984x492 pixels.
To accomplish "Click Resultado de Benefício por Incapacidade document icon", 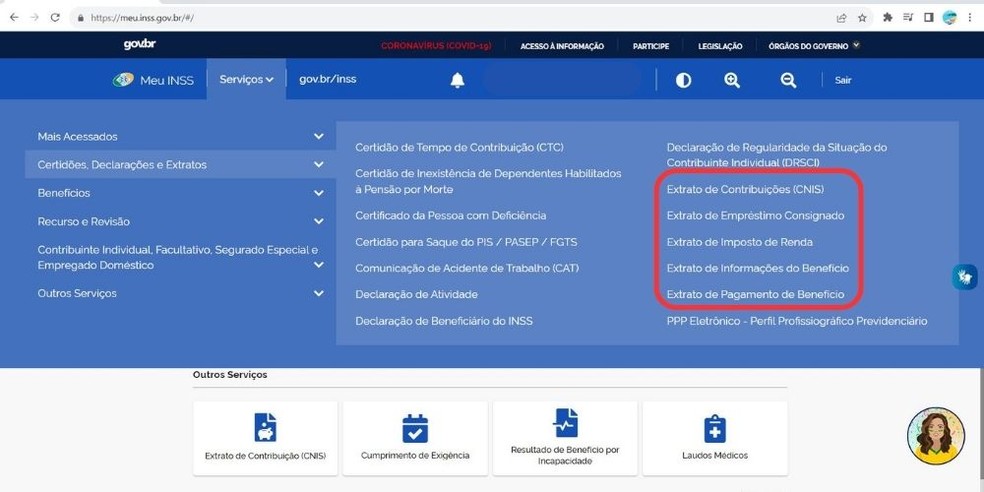I will click(x=565, y=422).
